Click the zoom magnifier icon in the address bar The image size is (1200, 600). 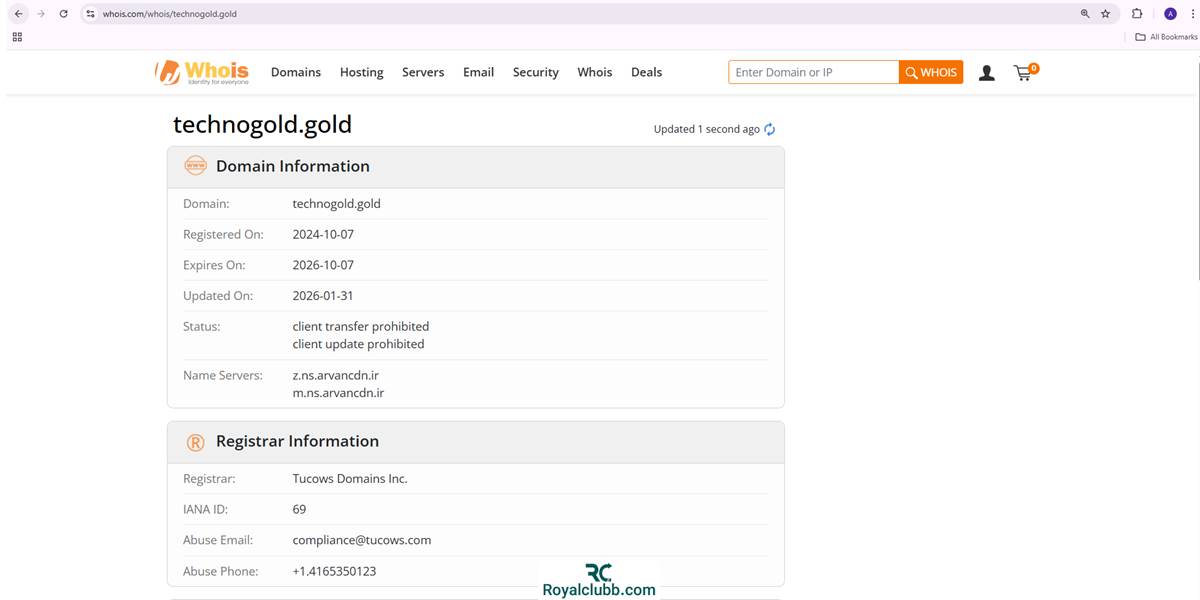pyautogui.click(x=1085, y=14)
